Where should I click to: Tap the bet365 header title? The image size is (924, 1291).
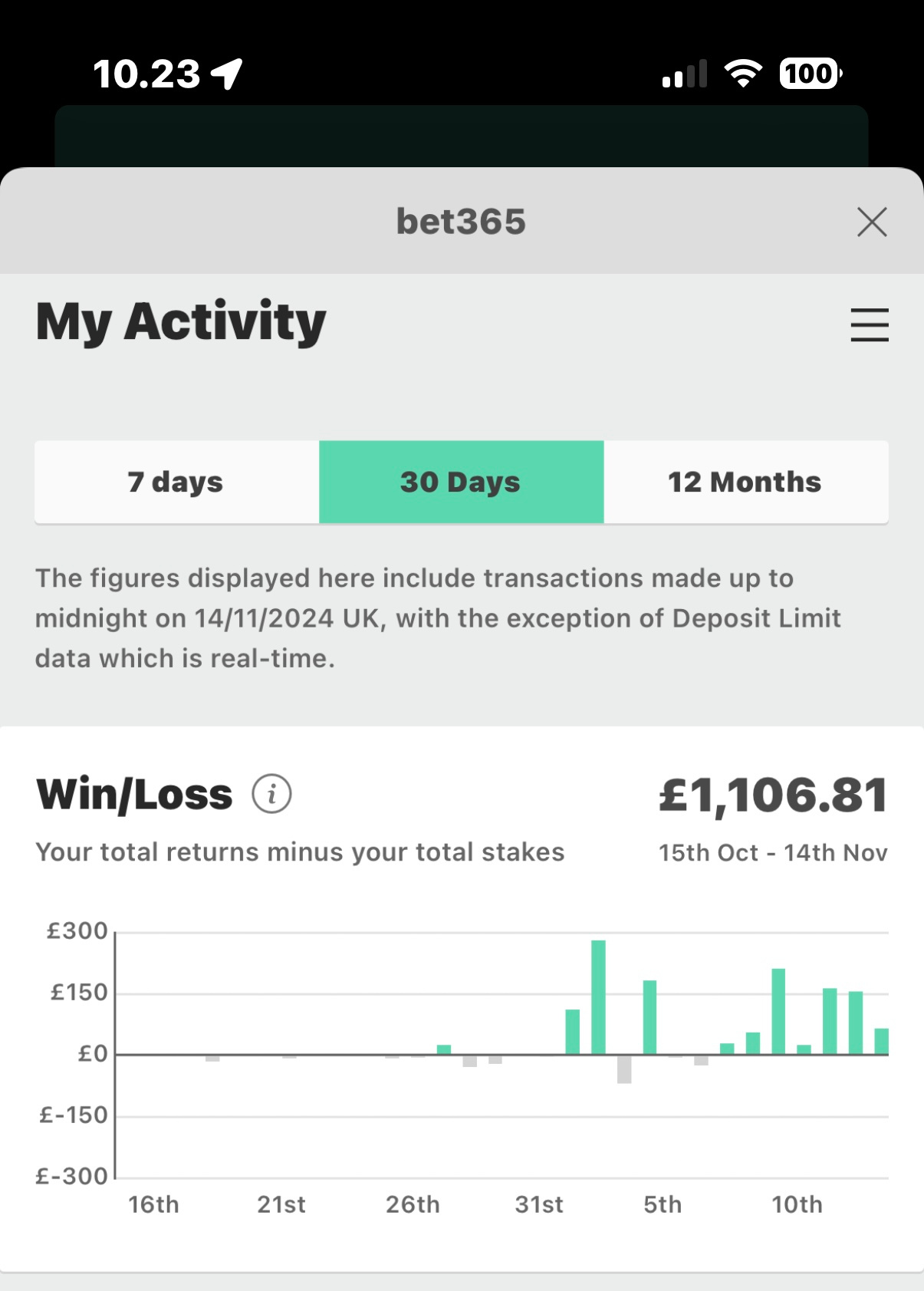click(x=461, y=222)
